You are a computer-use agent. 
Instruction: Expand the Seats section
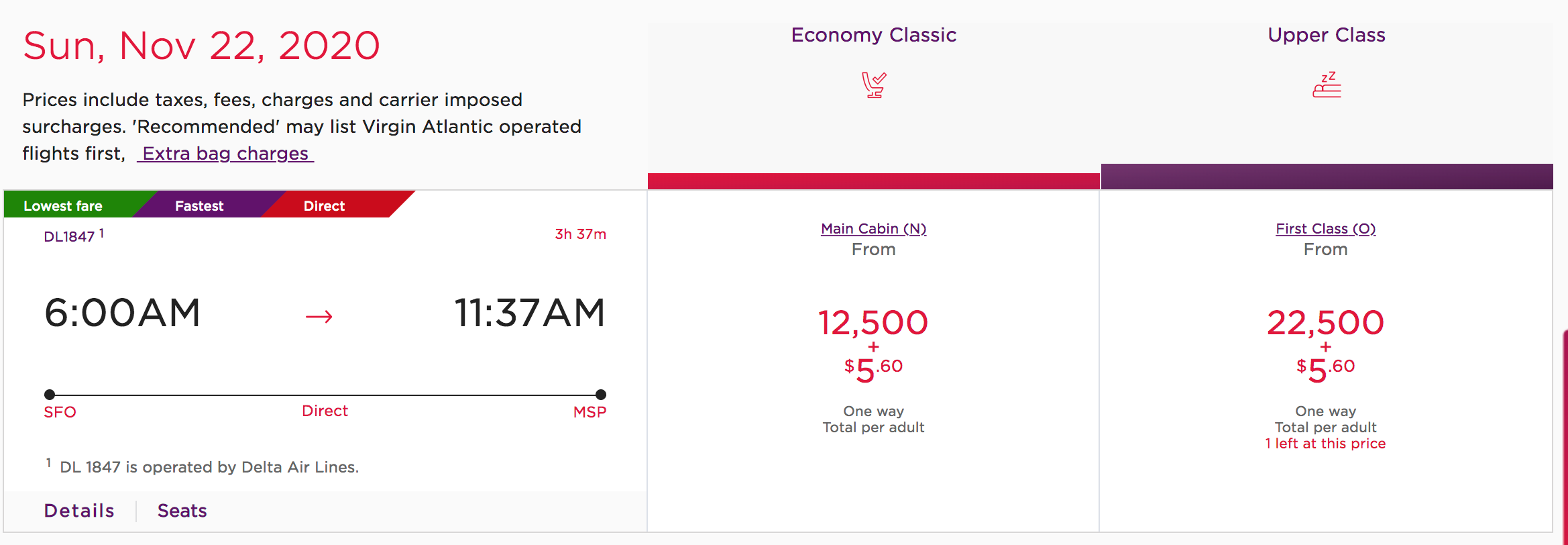tap(182, 511)
